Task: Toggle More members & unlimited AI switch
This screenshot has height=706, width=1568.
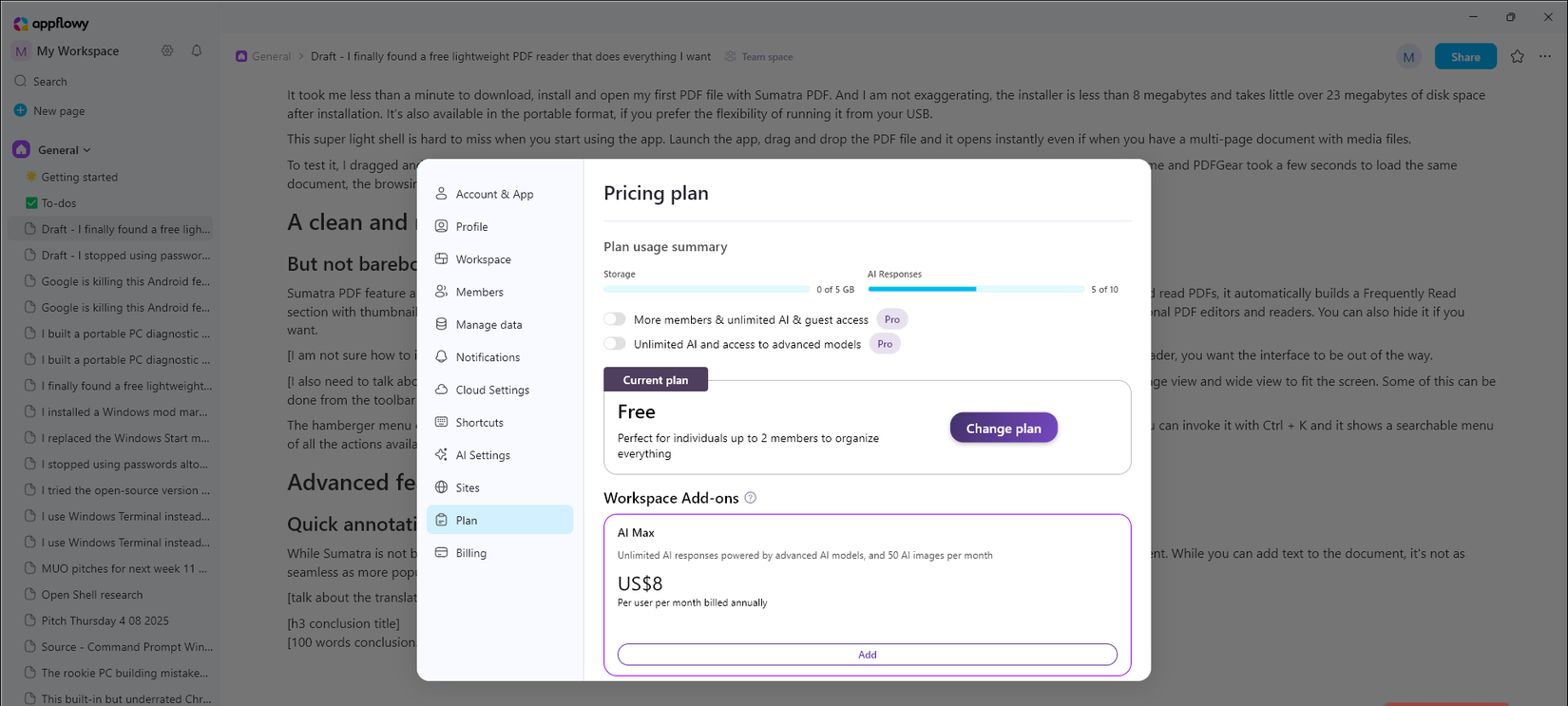Action: tap(615, 319)
